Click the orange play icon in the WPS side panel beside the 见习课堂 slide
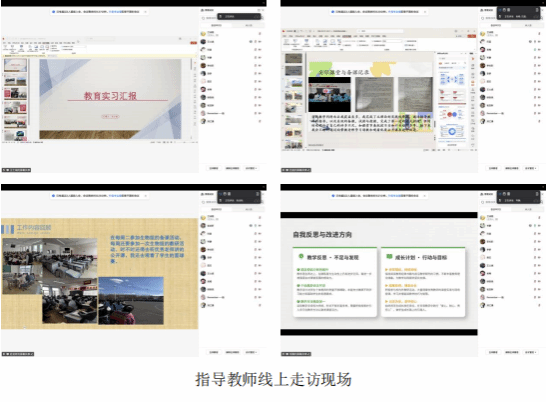 point(473,59)
